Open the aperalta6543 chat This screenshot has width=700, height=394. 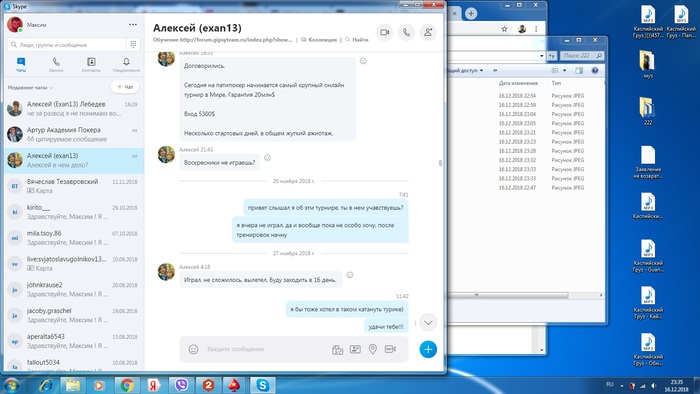point(74,341)
